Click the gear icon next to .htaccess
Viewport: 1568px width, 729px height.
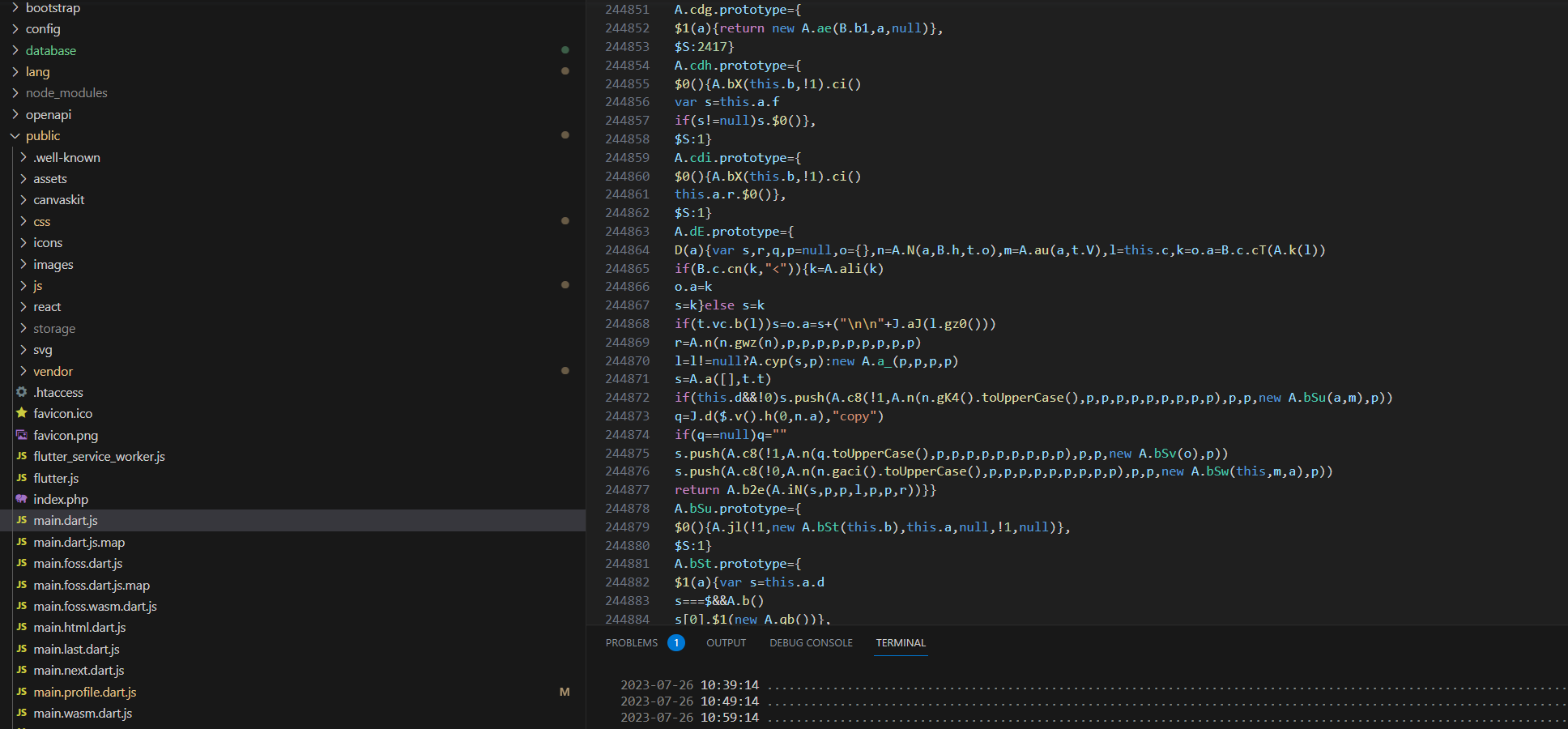pyautogui.click(x=22, y=392)
